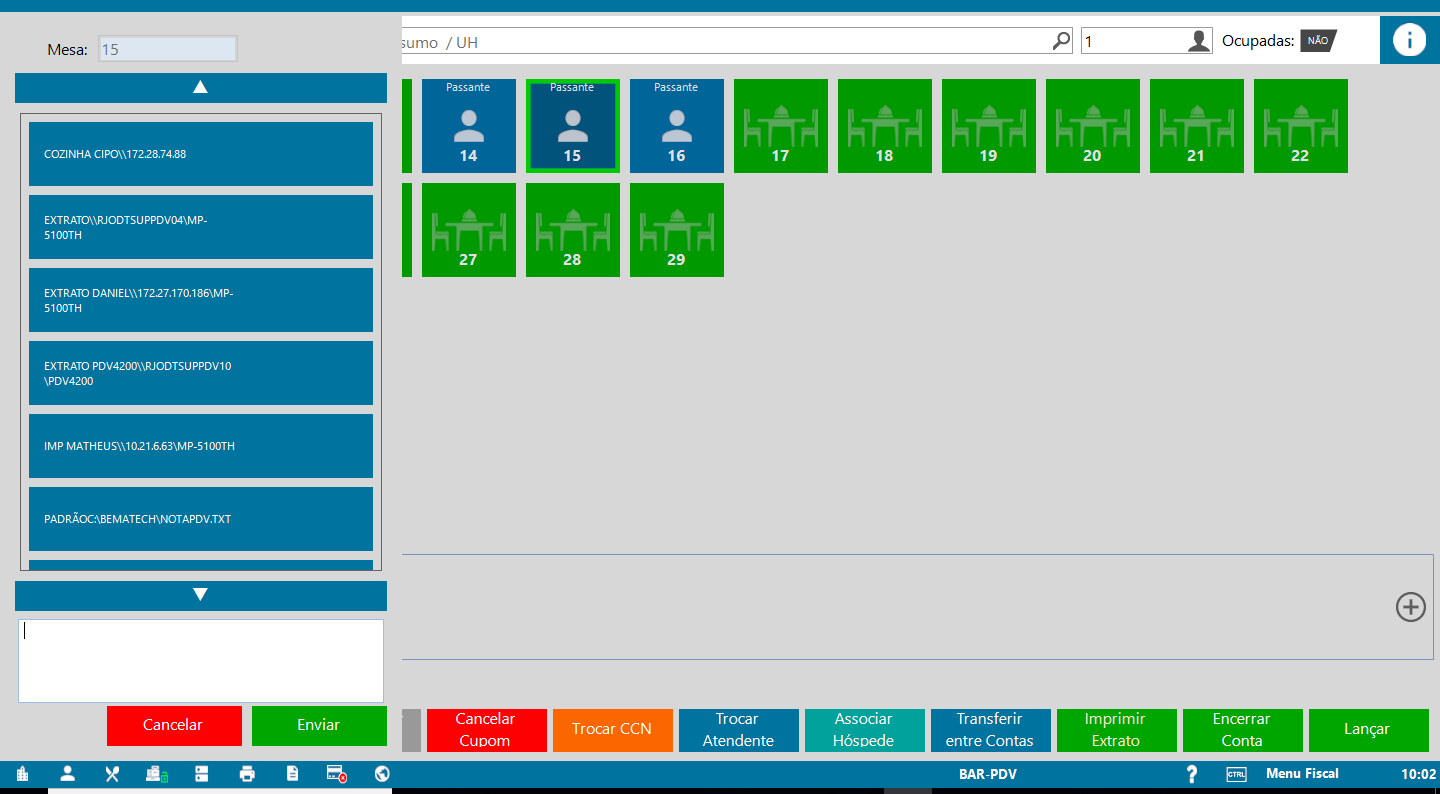Click the CTRL keyboard icon
This screenshot has height=794, width=1440.
point(1237,774)
